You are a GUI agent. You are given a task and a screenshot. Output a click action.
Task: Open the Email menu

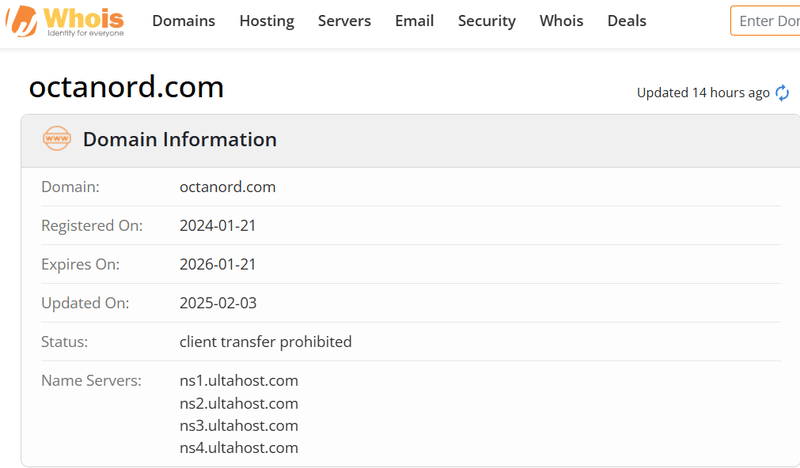click(x=414, y=21)
